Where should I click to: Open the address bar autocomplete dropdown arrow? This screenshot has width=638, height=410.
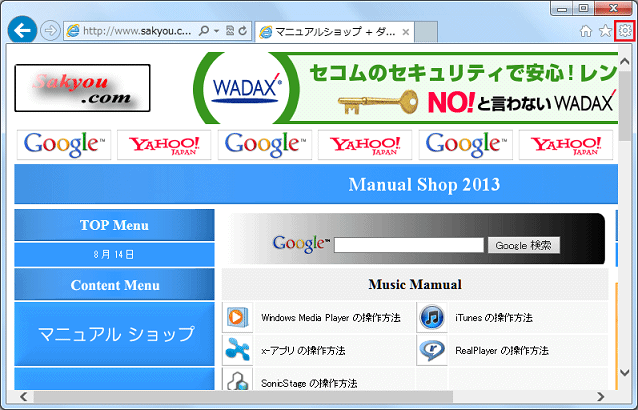pos(216,31)
